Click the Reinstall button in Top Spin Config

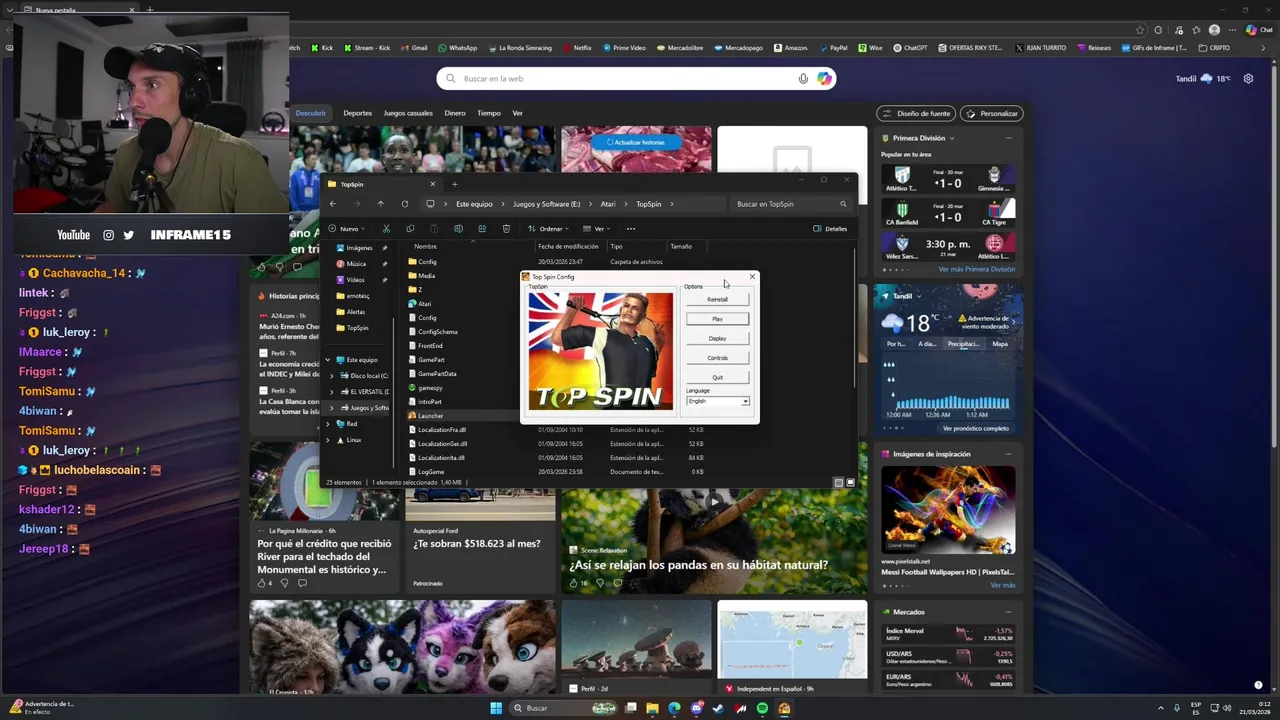(x=717, y=299)
